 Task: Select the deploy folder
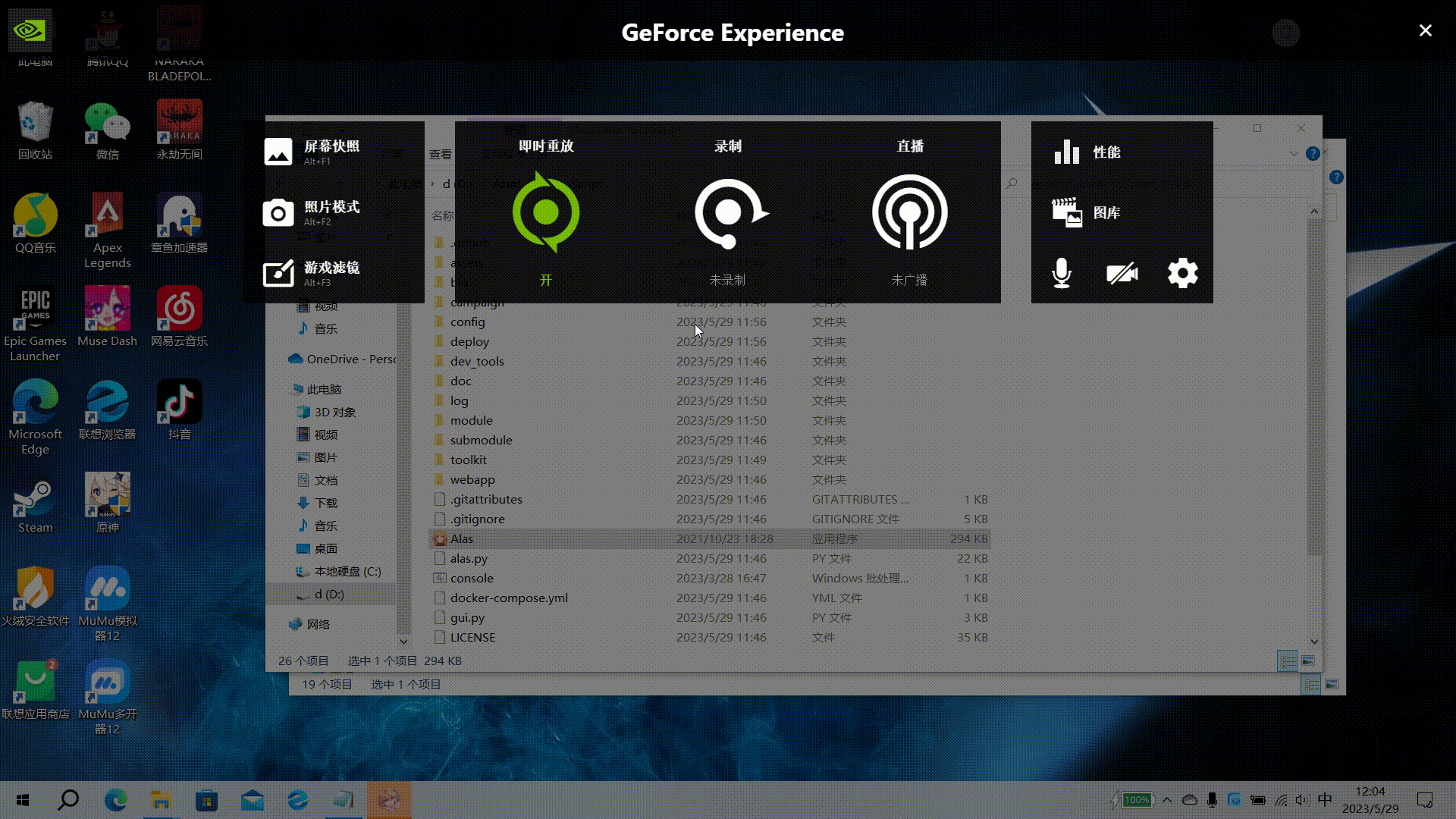click(710, 341)
